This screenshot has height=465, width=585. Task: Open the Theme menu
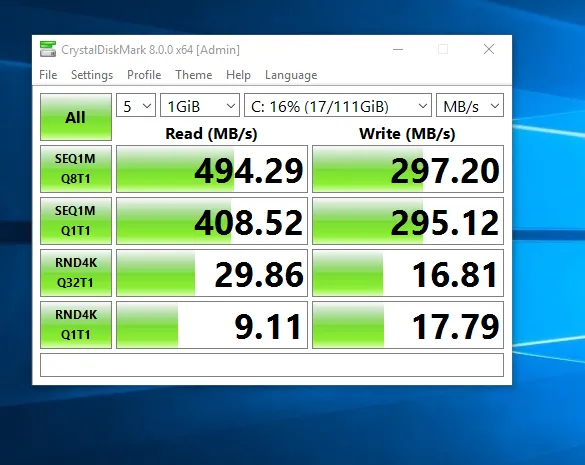[194, 75]
